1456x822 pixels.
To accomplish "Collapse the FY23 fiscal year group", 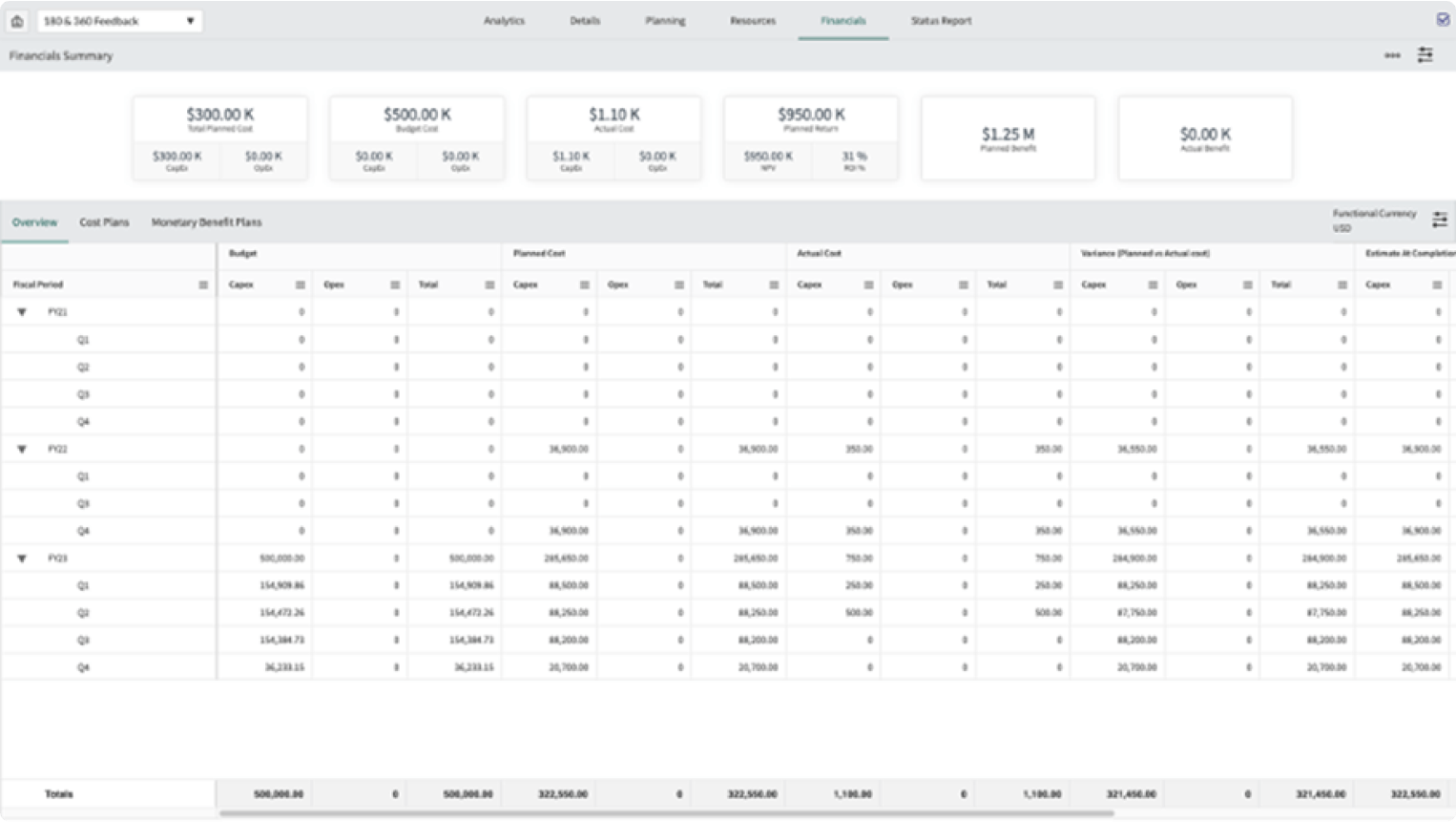I will point(22,558).
